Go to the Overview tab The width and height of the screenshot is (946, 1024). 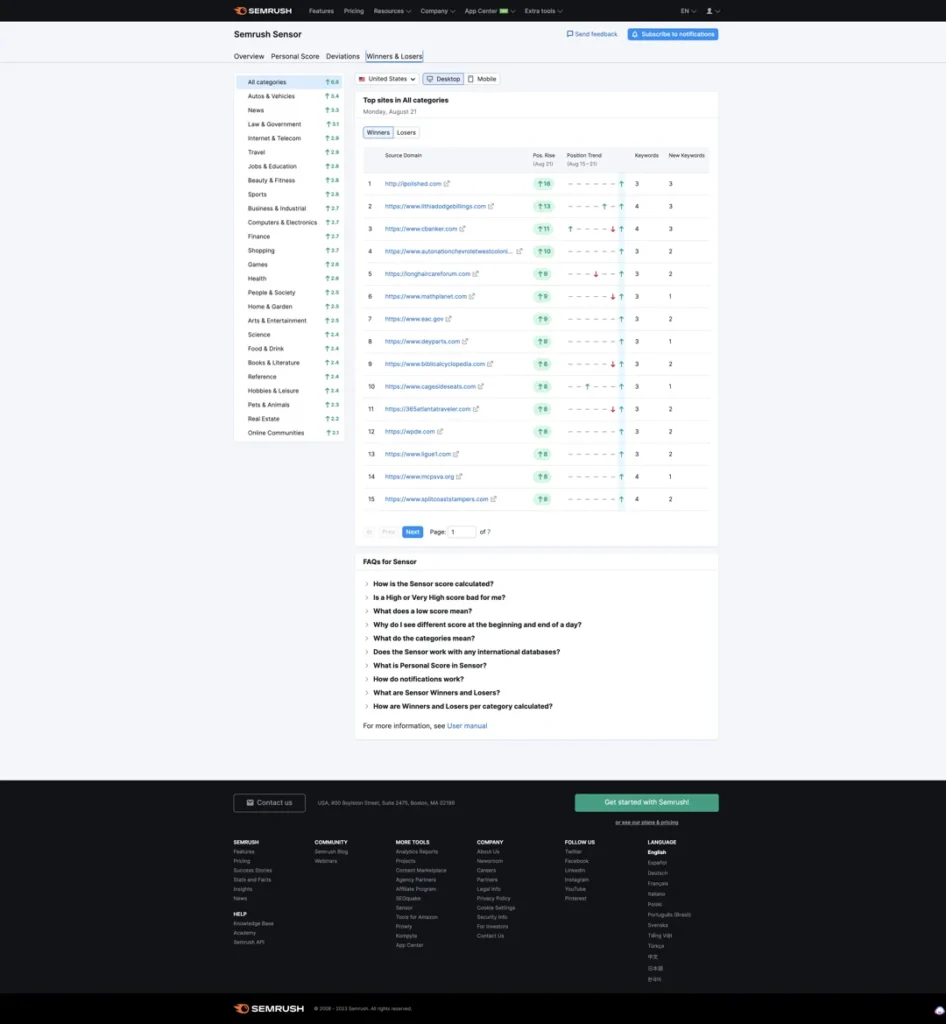pos(249,56)
